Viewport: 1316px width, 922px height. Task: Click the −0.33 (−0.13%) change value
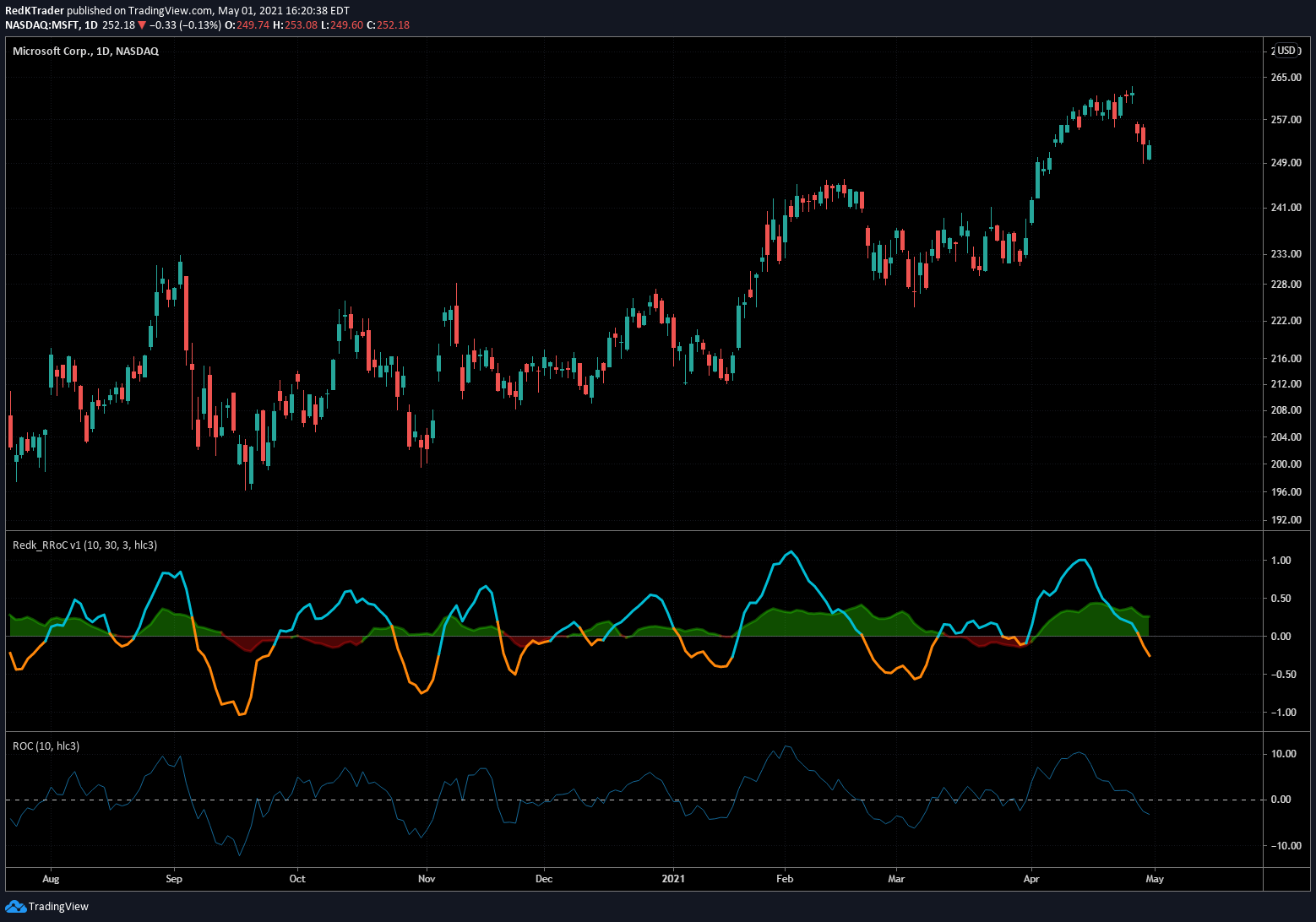(185, 24)
